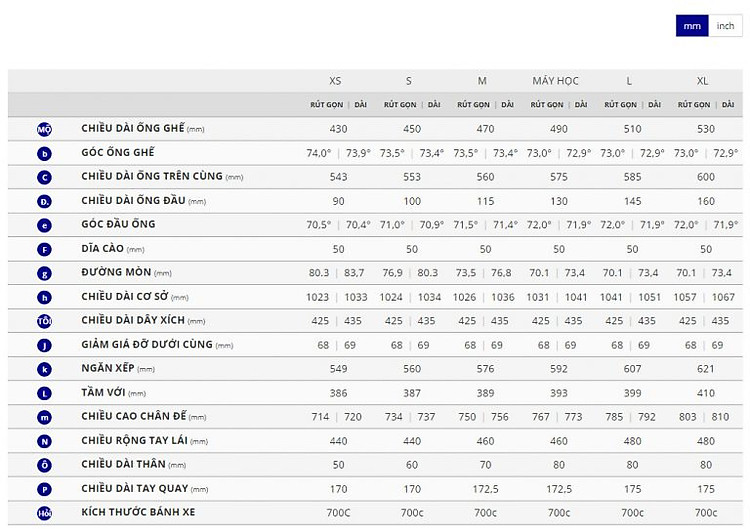Click the 'F' icon for Dĩa cào
The width and height of the screenshot is (750, 529).
[x=44, y=249]
